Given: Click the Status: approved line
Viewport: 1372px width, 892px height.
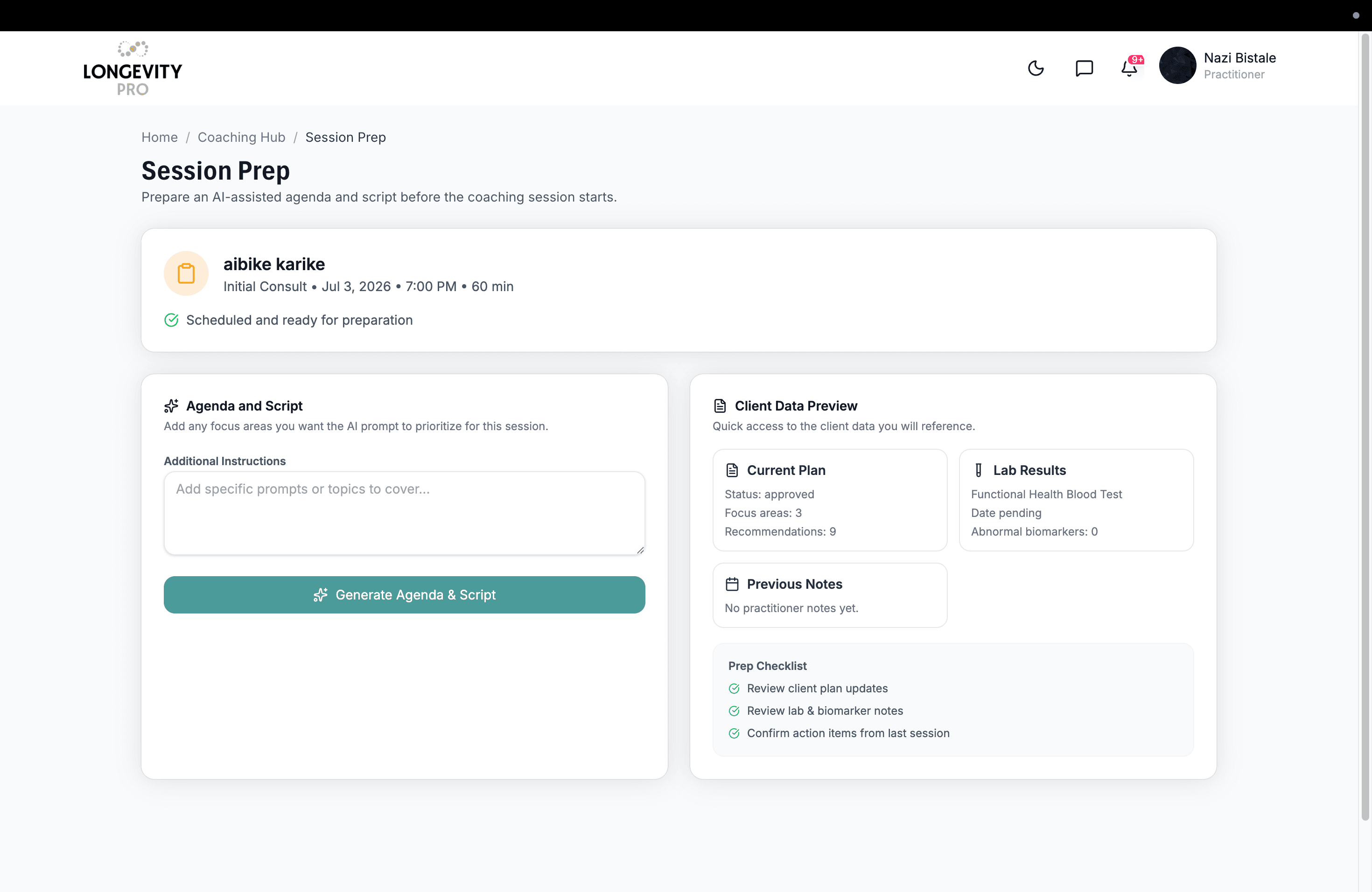Looking at the screenshot, I should tap(769, 494).
